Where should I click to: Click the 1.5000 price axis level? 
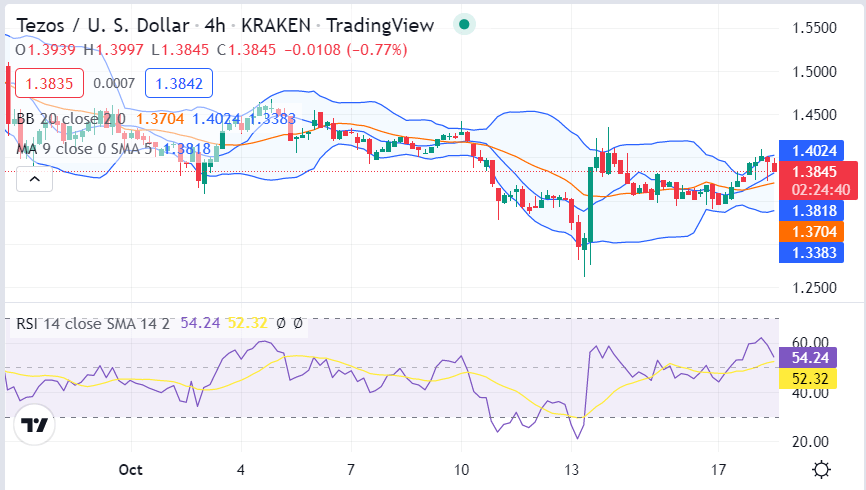tap(815, 72)
